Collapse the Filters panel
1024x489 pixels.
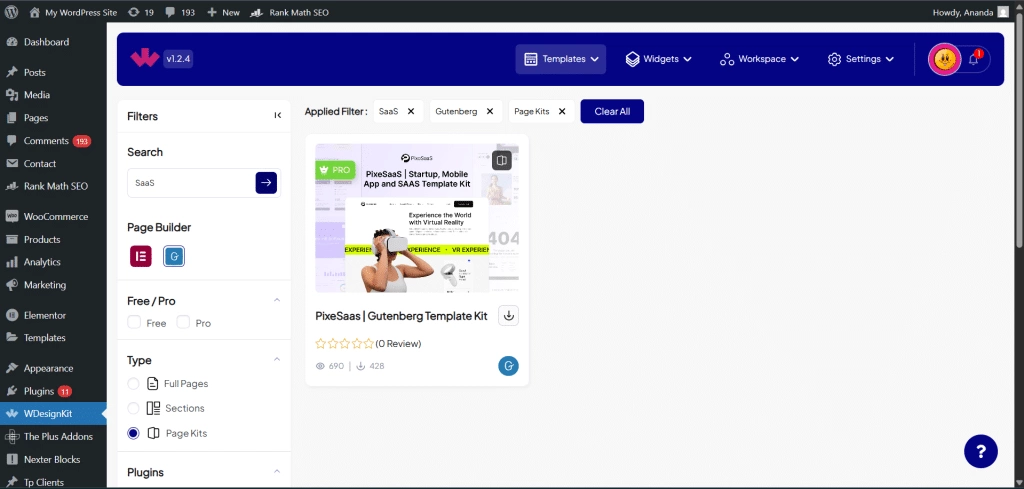pos(278,116)
